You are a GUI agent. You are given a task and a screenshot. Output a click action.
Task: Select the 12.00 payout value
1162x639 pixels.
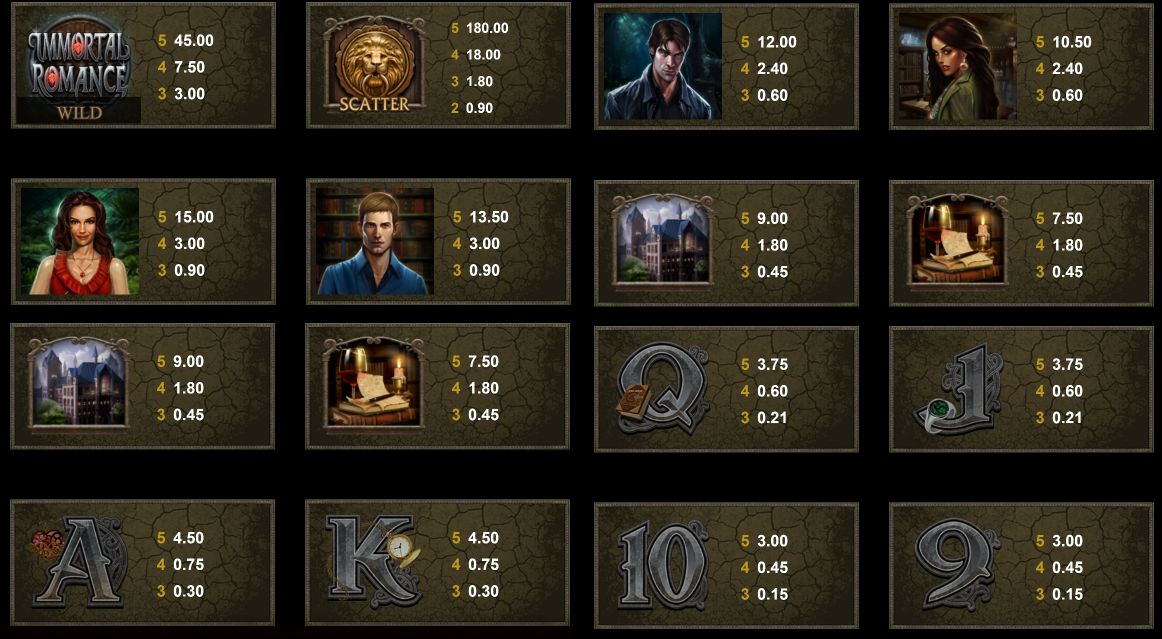point(777,42)
